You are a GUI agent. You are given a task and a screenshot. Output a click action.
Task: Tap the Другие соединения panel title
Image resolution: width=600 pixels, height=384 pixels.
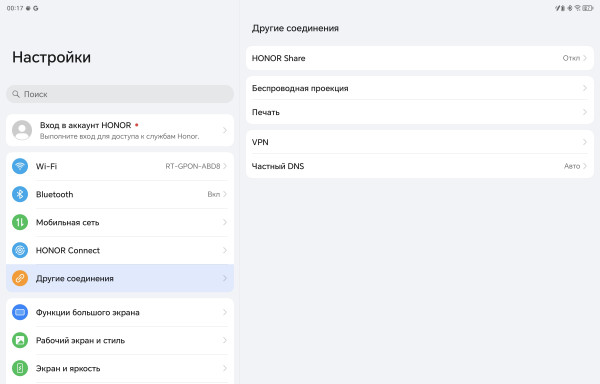(295, 28)
